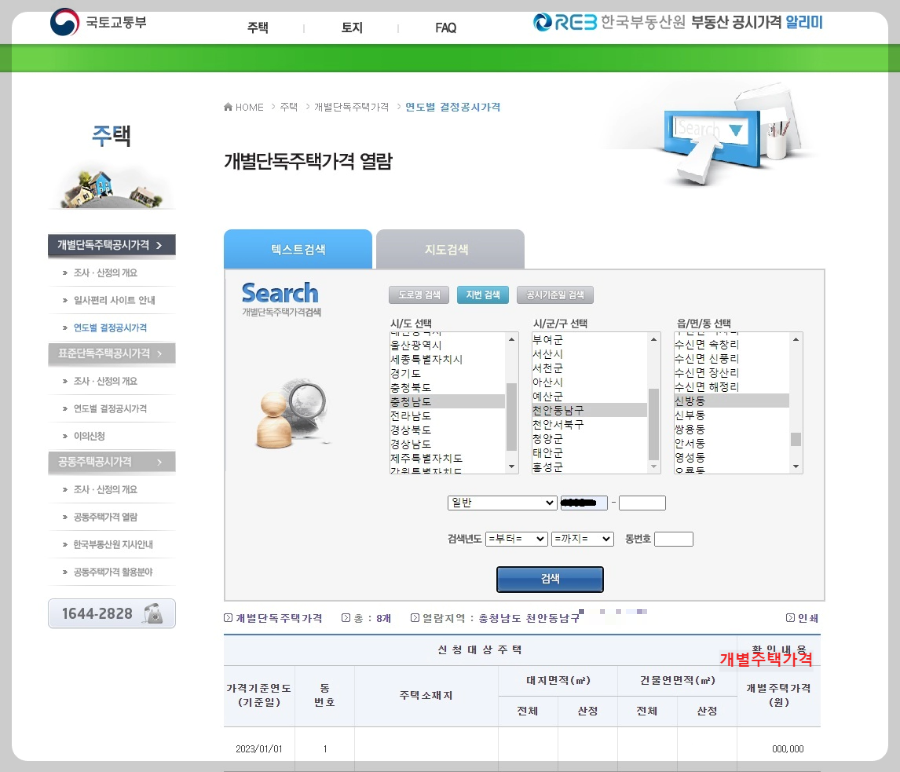Open the FAQ menu item
900x772 pixels.
coord(444,28)
